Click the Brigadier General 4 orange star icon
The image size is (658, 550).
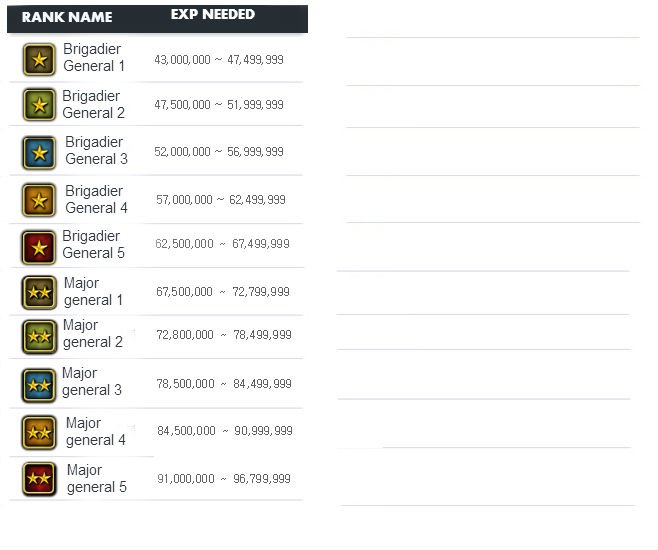[x=39, y=200]
